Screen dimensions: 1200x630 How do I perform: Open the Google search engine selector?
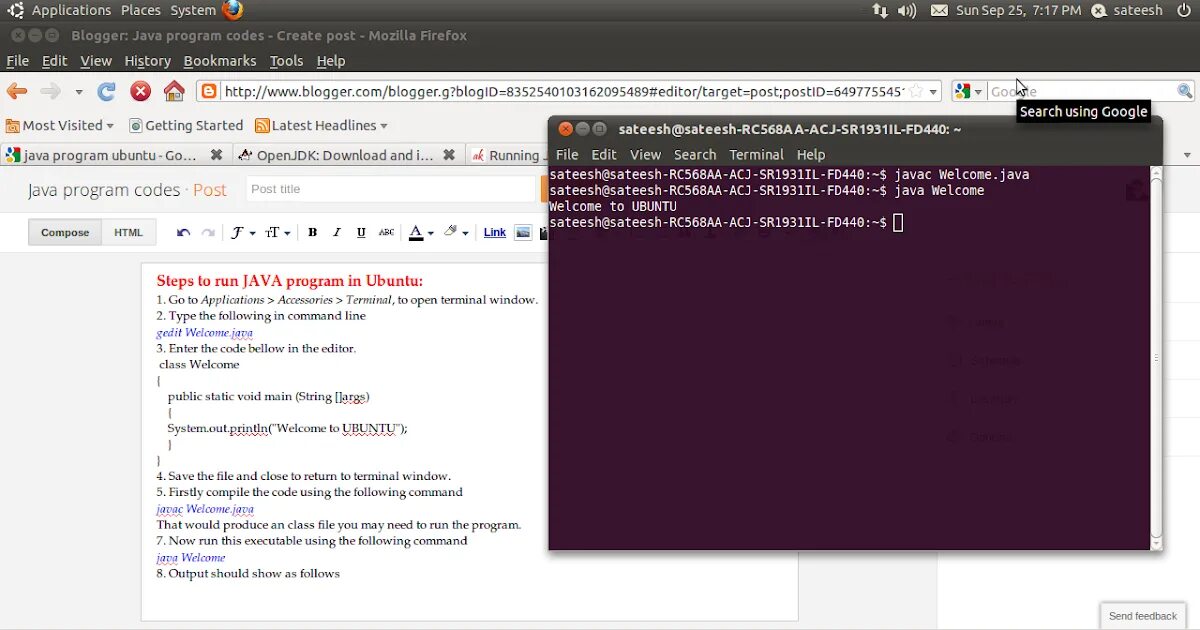[x=969, y=91]
